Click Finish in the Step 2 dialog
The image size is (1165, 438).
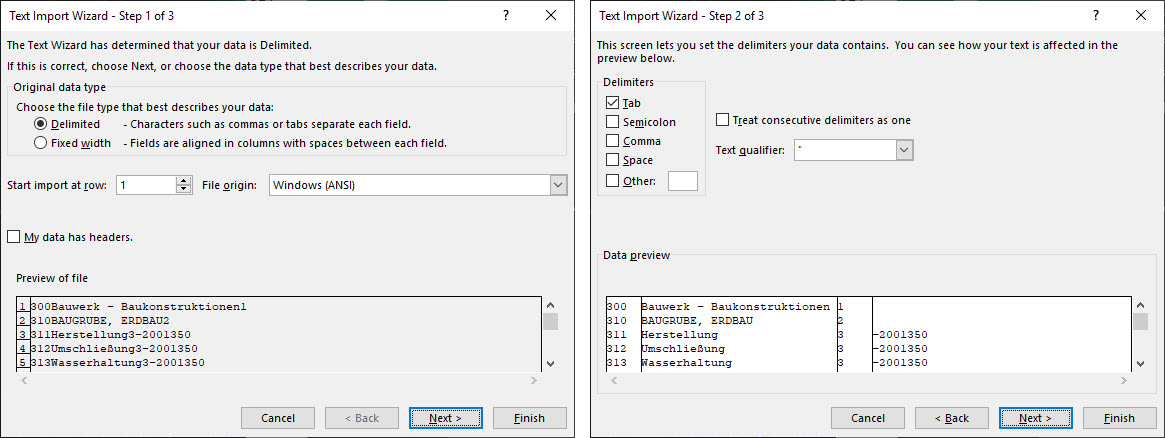(x=1119, y=418)
